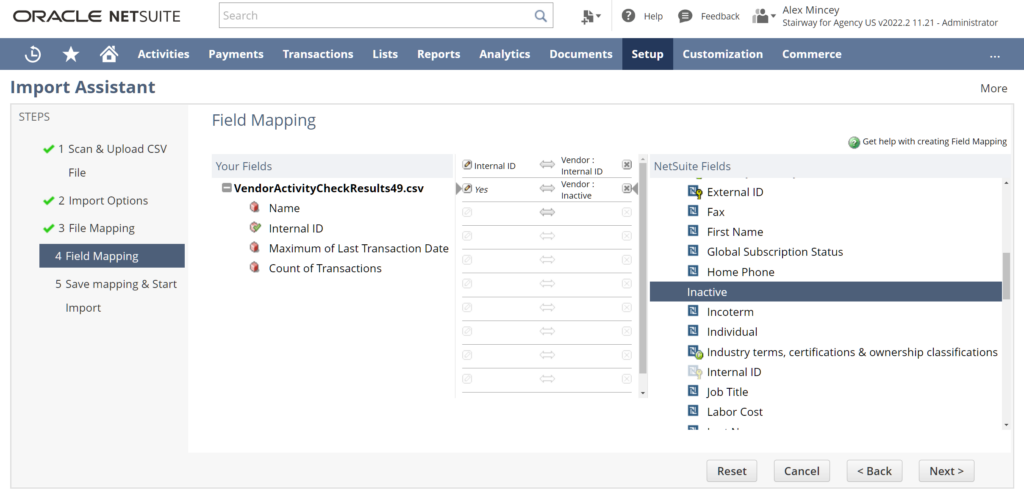Viewport: 1024px width, 495px height.
Task: Click the Oracle NetSuite logo
Action: pyautogui.click(x=97, y=16)
